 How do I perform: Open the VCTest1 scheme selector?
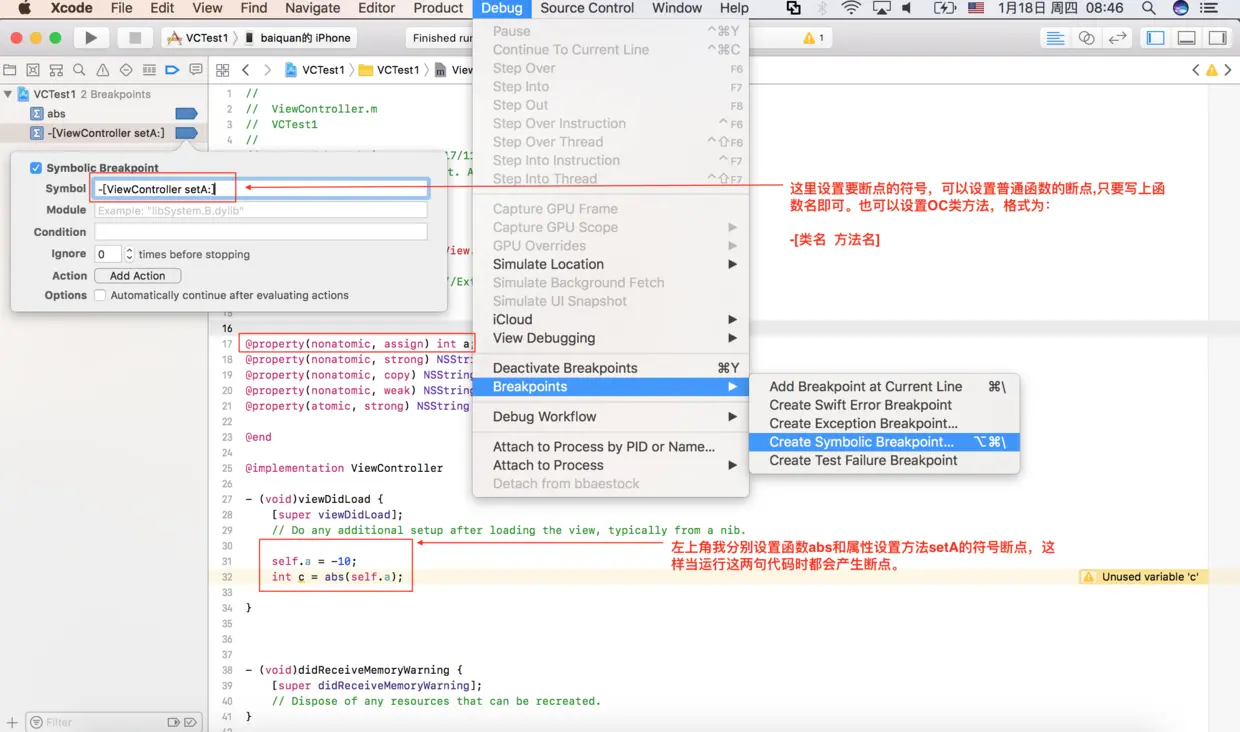[198, 38]
